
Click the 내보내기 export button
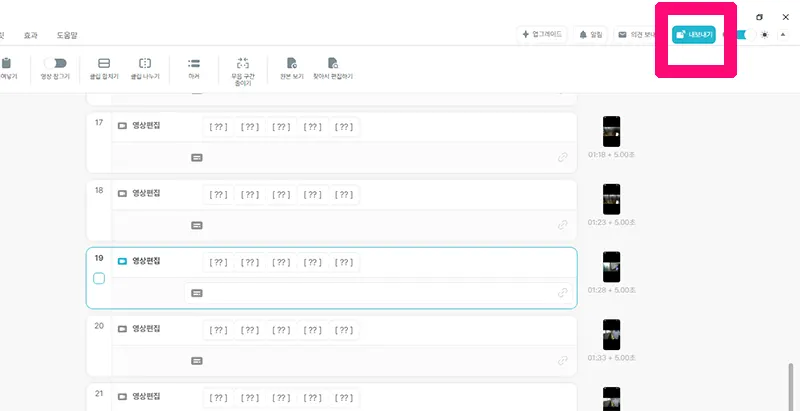click(693, 35)
